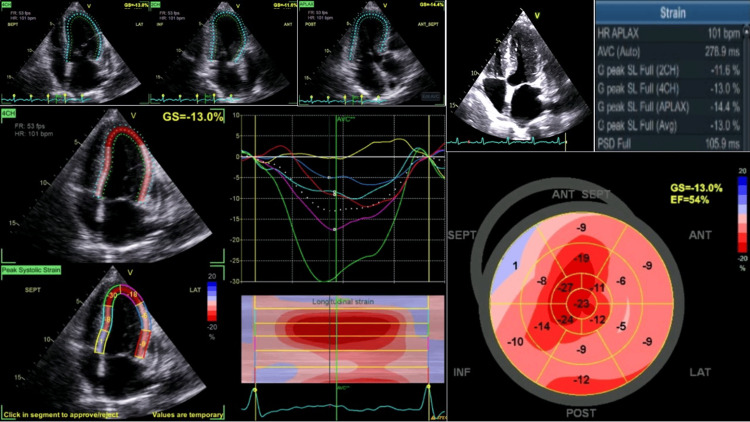
Task: Click bull's-eye basal septal segment 1
Action: point(515,266)
